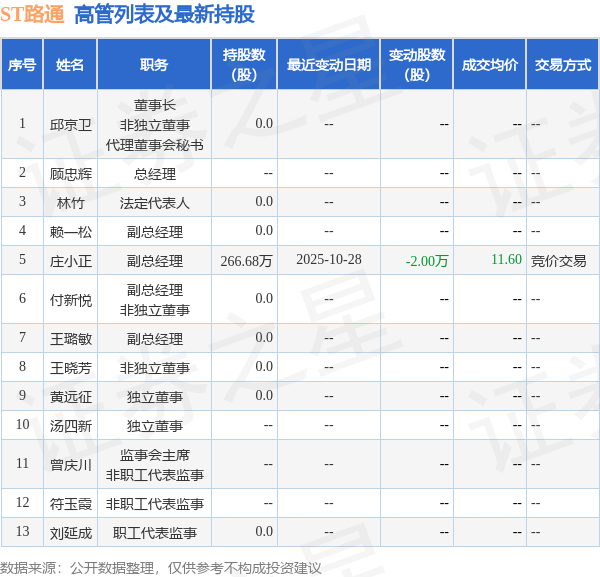Click the trade type '竞价交易'

[559, 261]
